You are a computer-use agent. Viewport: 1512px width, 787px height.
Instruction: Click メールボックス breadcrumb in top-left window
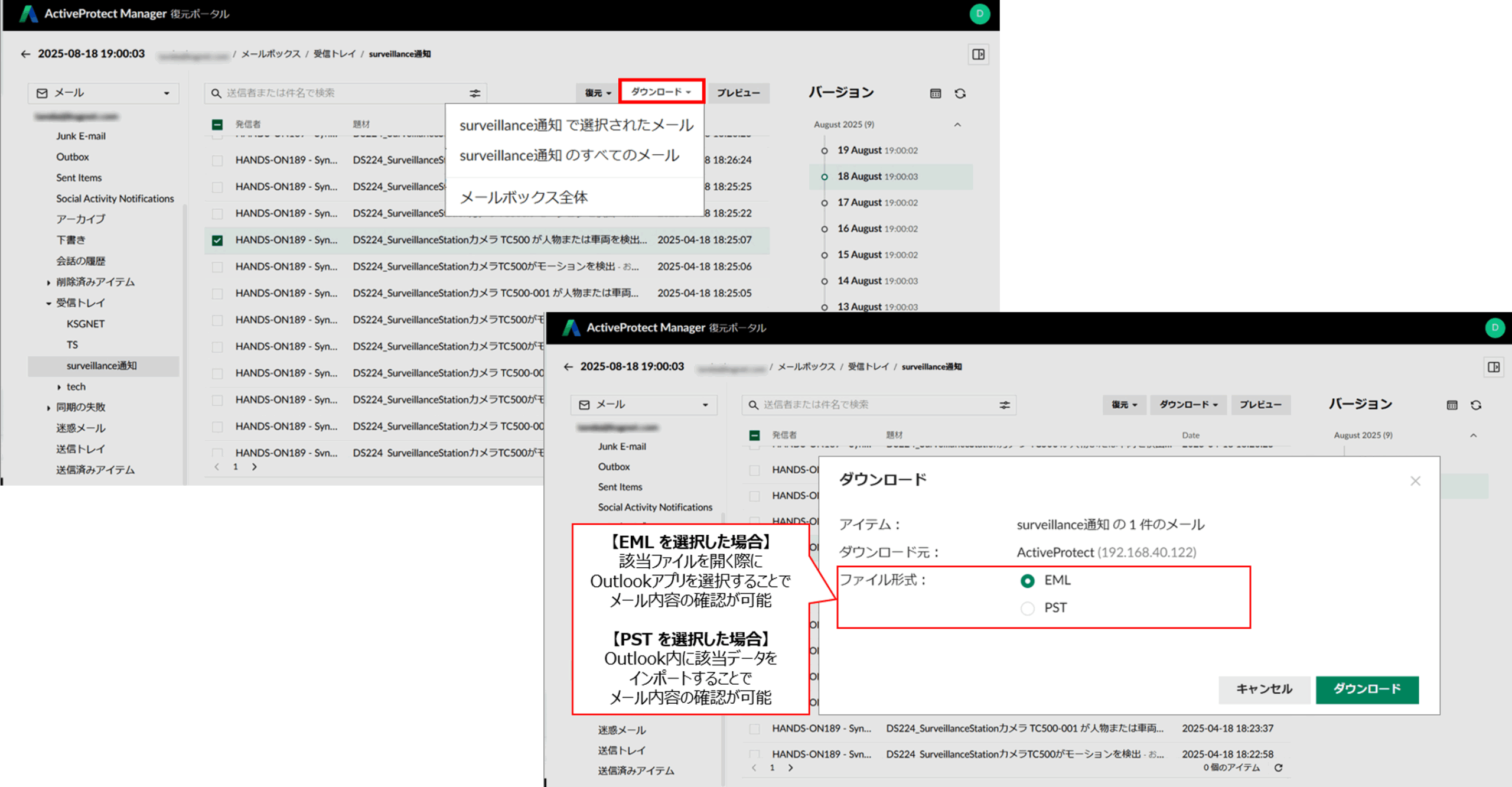point(271,54)
